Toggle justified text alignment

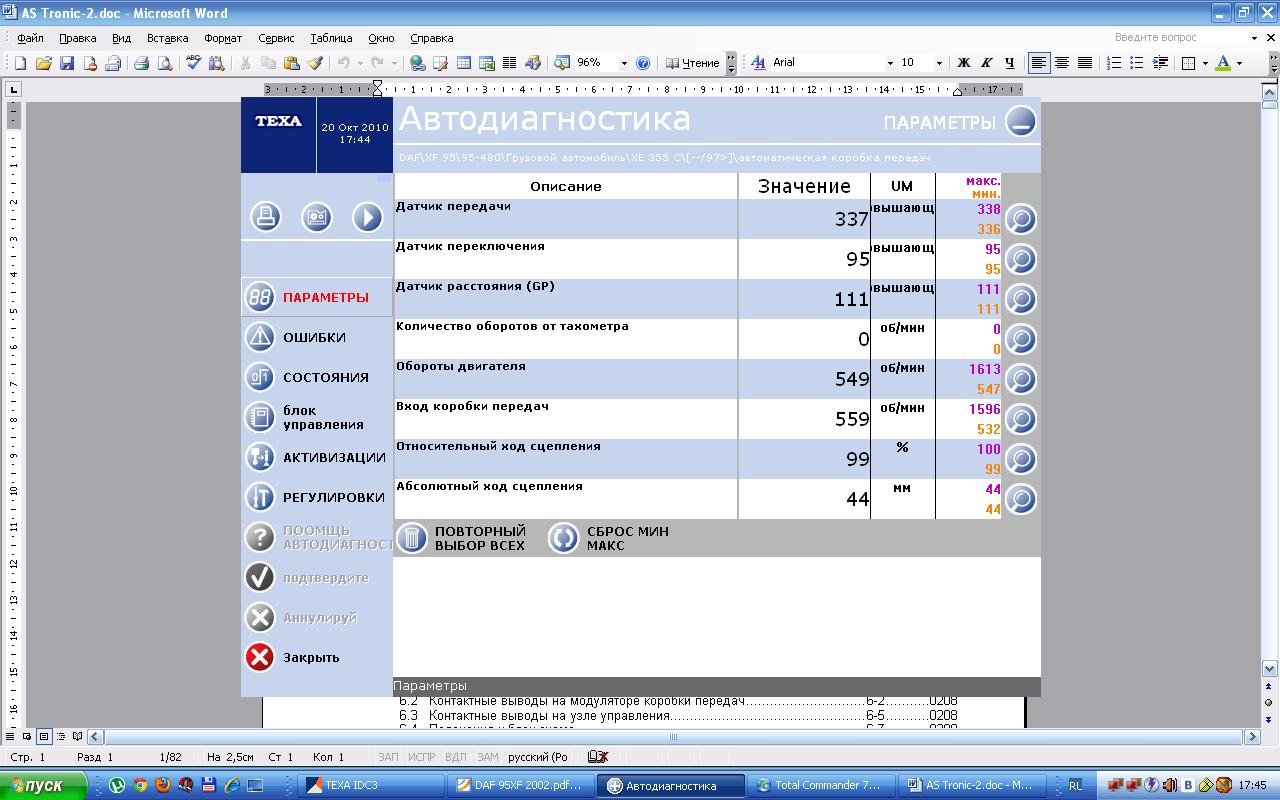tap(1085, 63)
